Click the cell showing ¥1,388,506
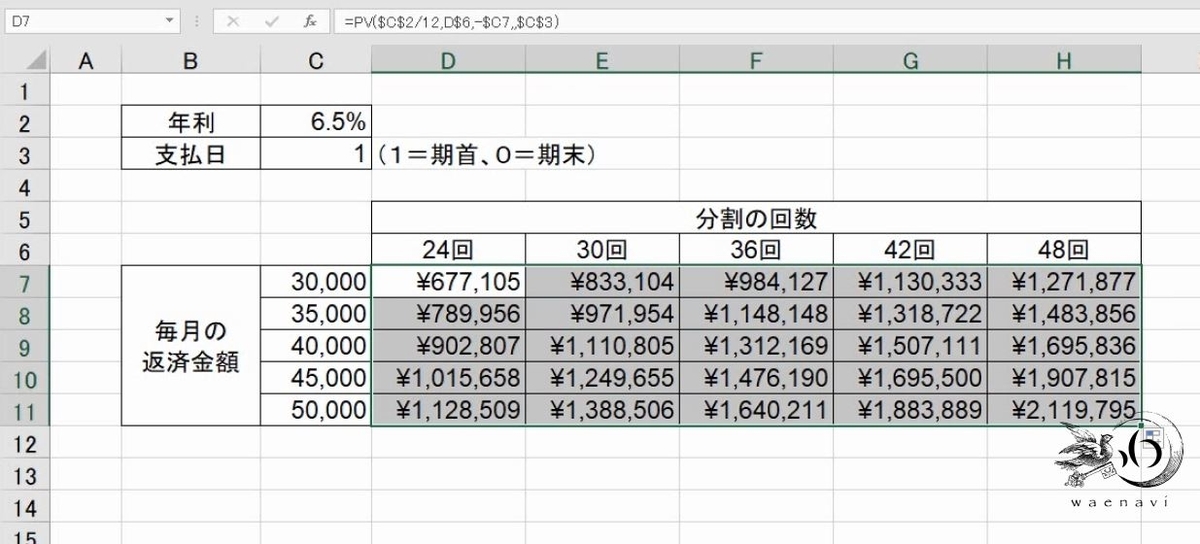Screen dimensions: 1200x544 [602, 411]
